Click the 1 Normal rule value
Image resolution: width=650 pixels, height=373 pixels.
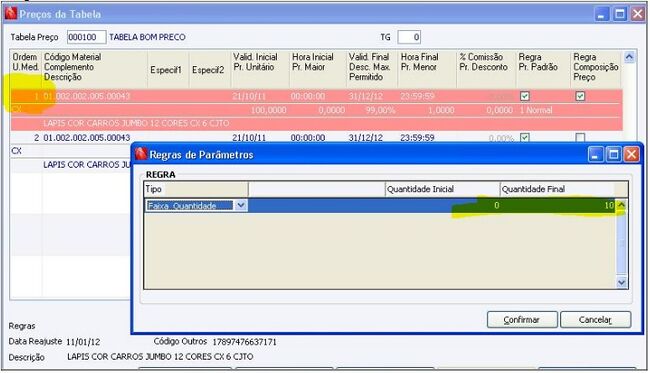click(536, 110)
